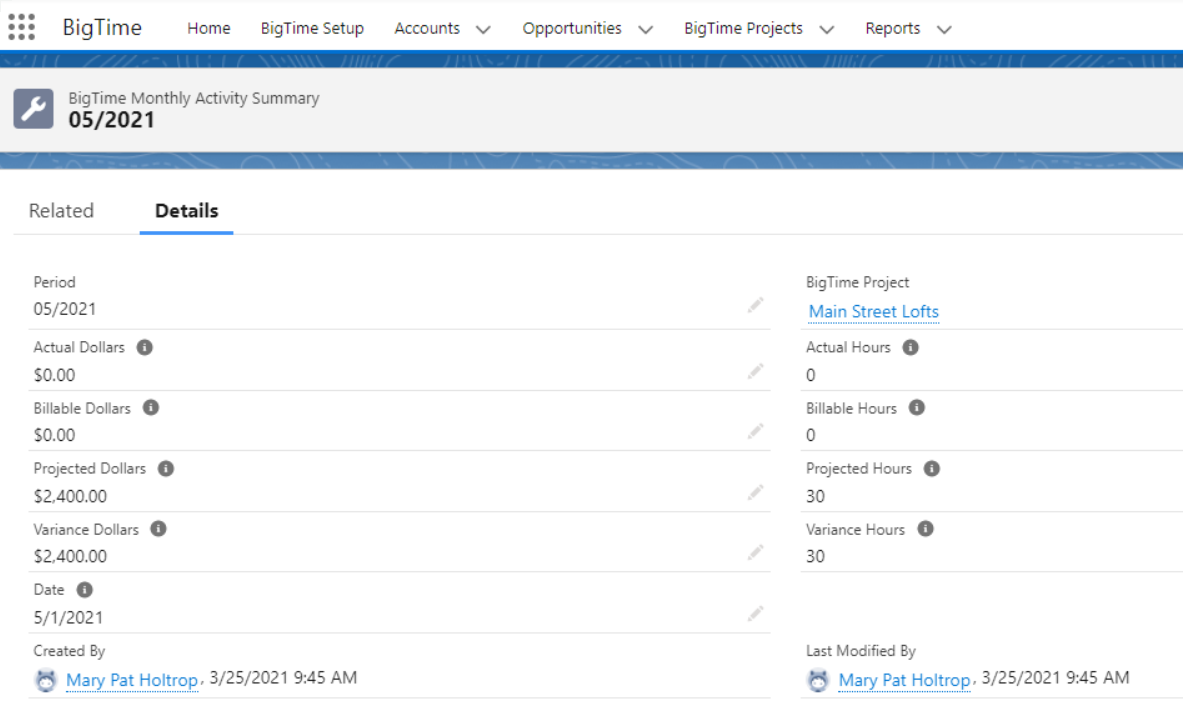Image resolution: width=1183 pixels, height=727 pixels.
Task: Click the Projected Dollars value $2,400.00
Action: pyautogui.click(x=70, y=496)
